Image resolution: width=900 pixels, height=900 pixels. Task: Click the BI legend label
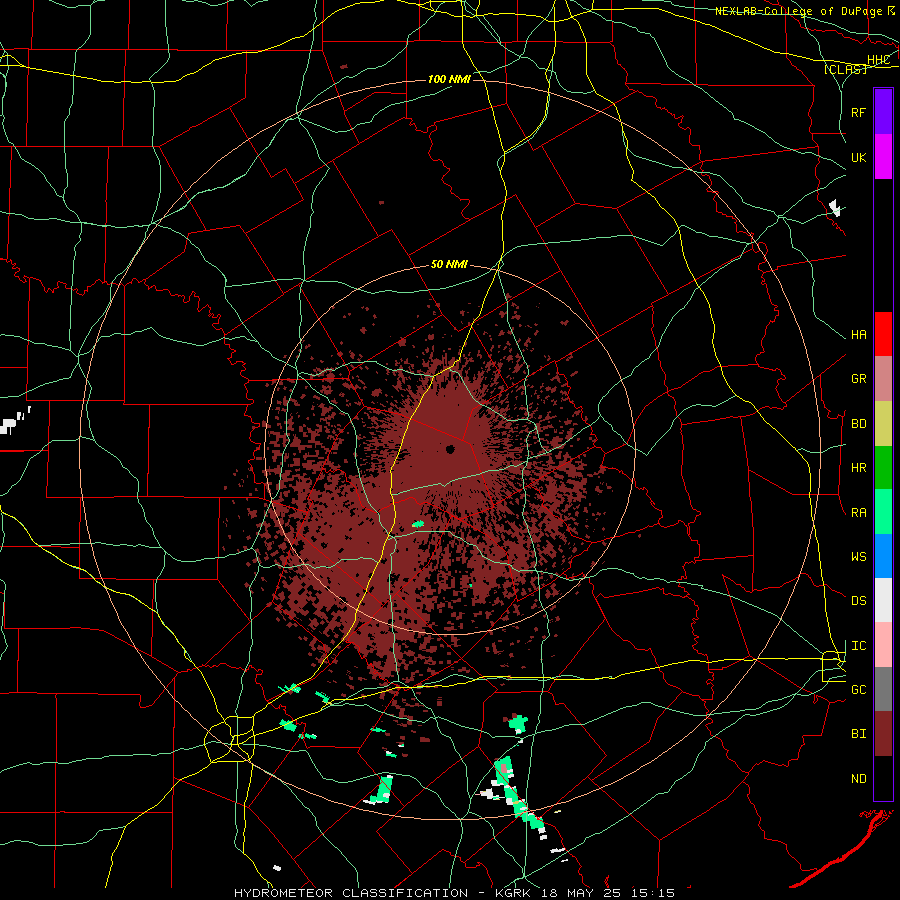[x=859, y=734]
